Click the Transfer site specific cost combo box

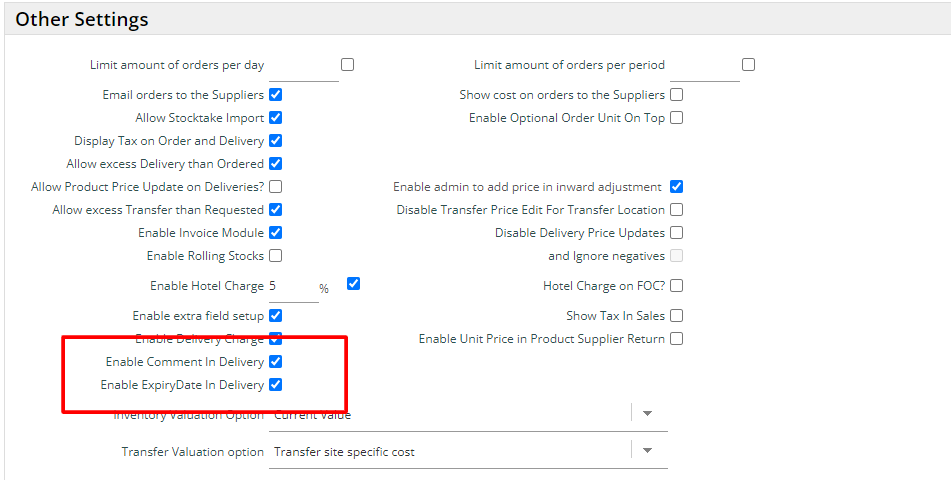[450, 452]
